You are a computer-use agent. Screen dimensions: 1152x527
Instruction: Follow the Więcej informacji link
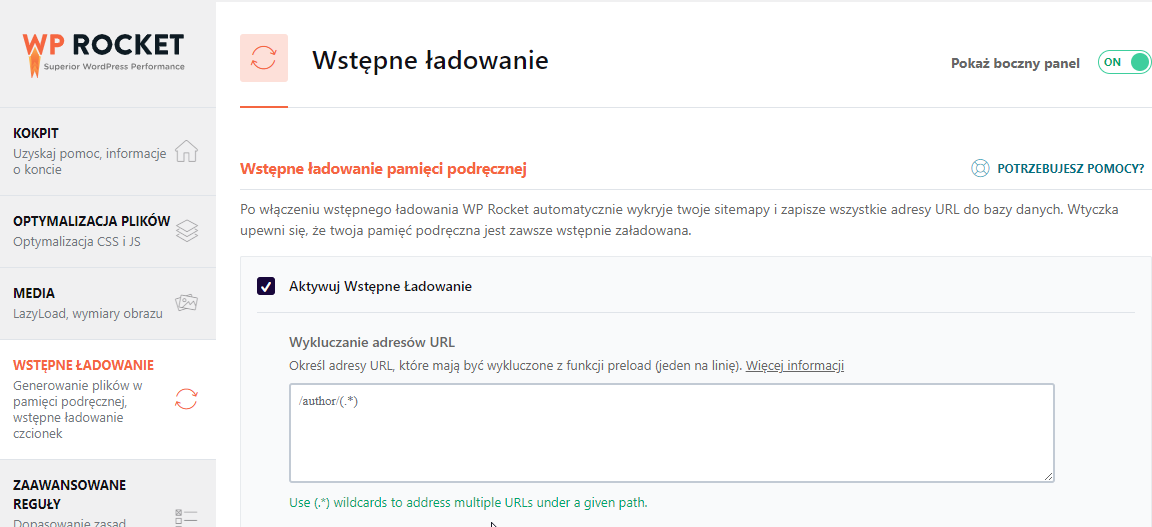[795, 365]
